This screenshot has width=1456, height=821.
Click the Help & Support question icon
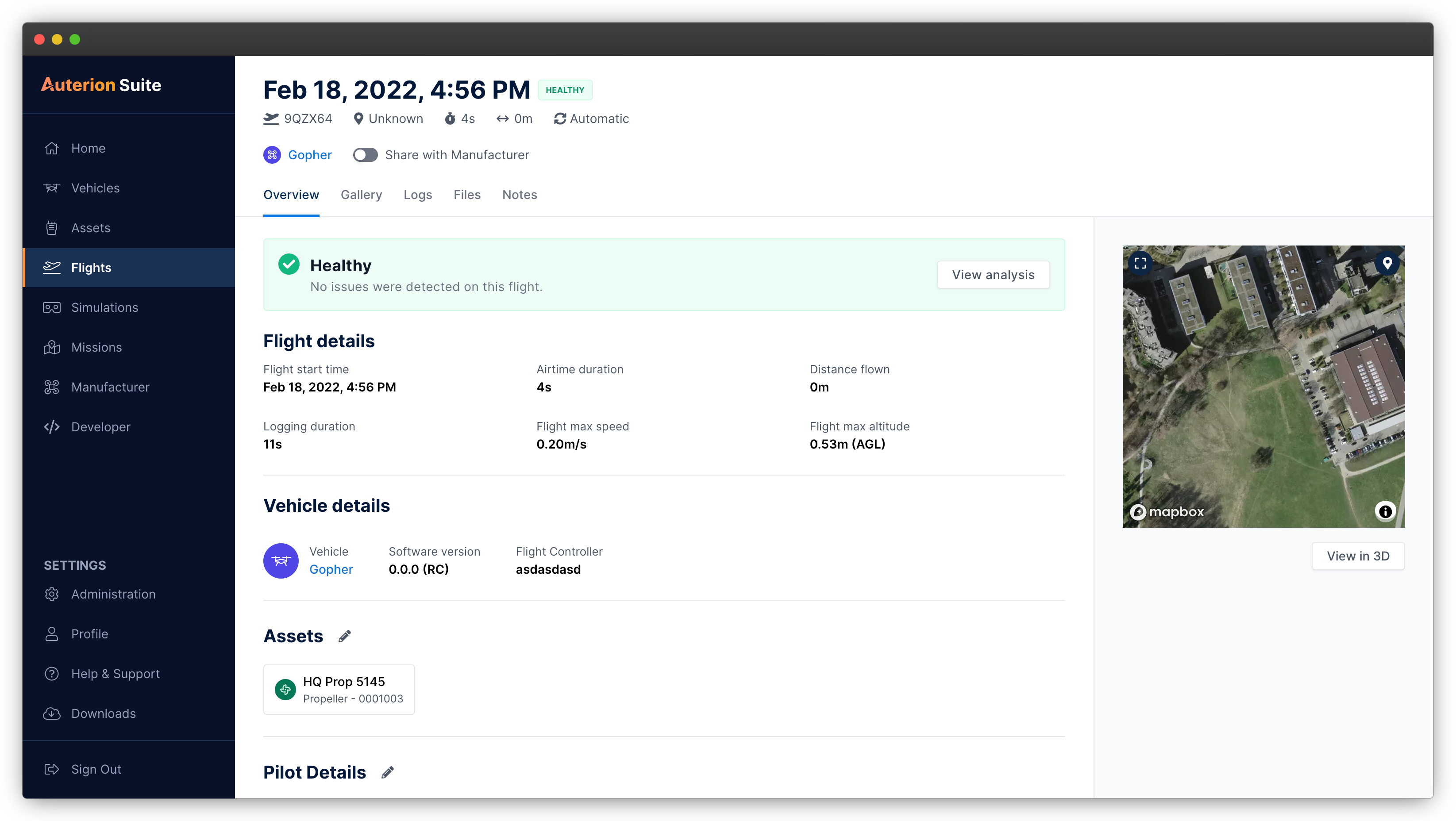pyautogui.click(x=51, y=674)
